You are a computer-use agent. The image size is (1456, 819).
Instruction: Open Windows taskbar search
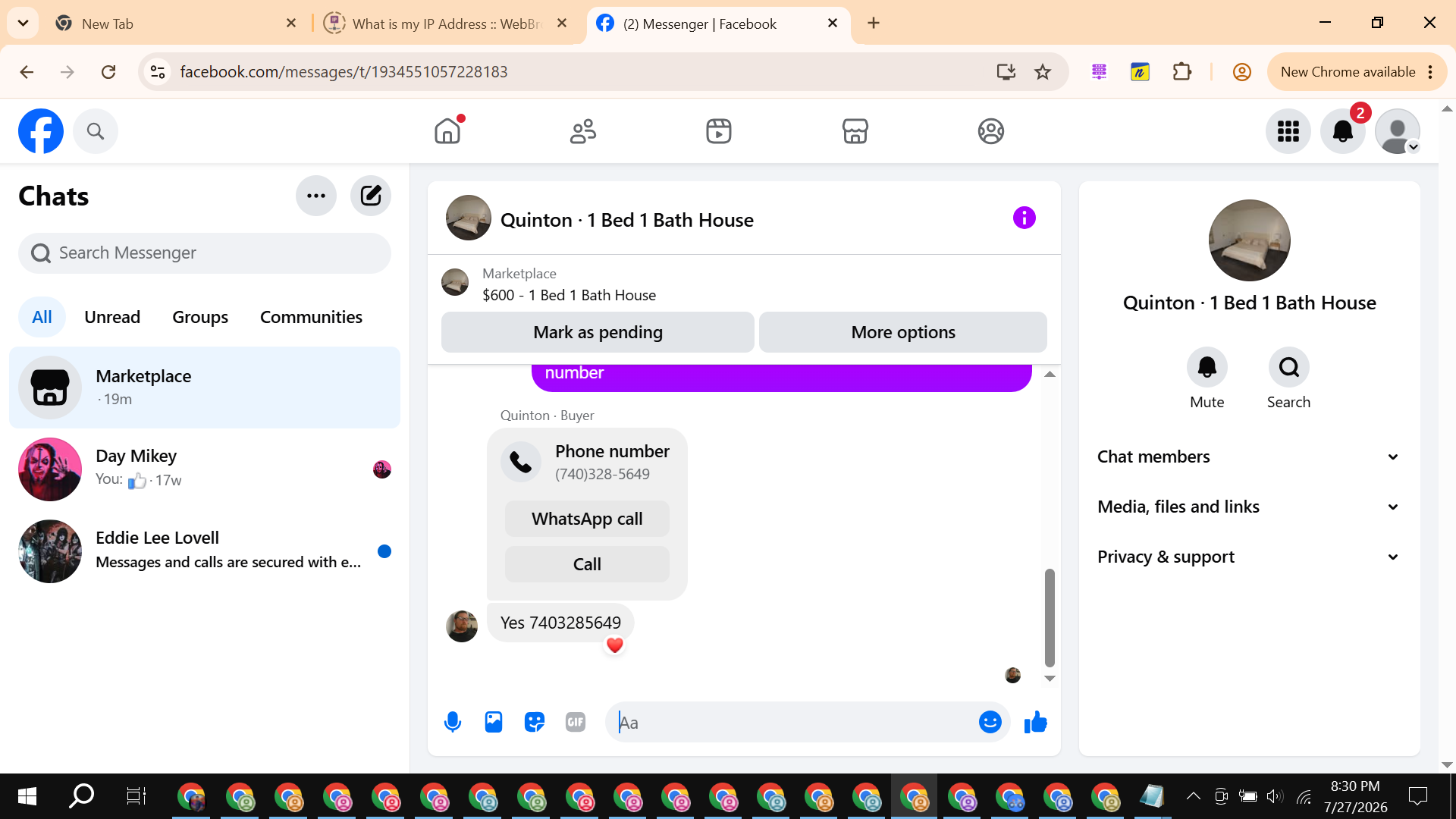pos(81,796)
